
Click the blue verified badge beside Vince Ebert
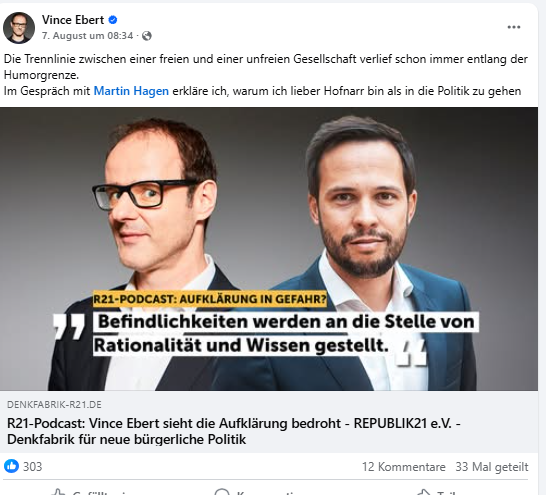tap(113, 20)
